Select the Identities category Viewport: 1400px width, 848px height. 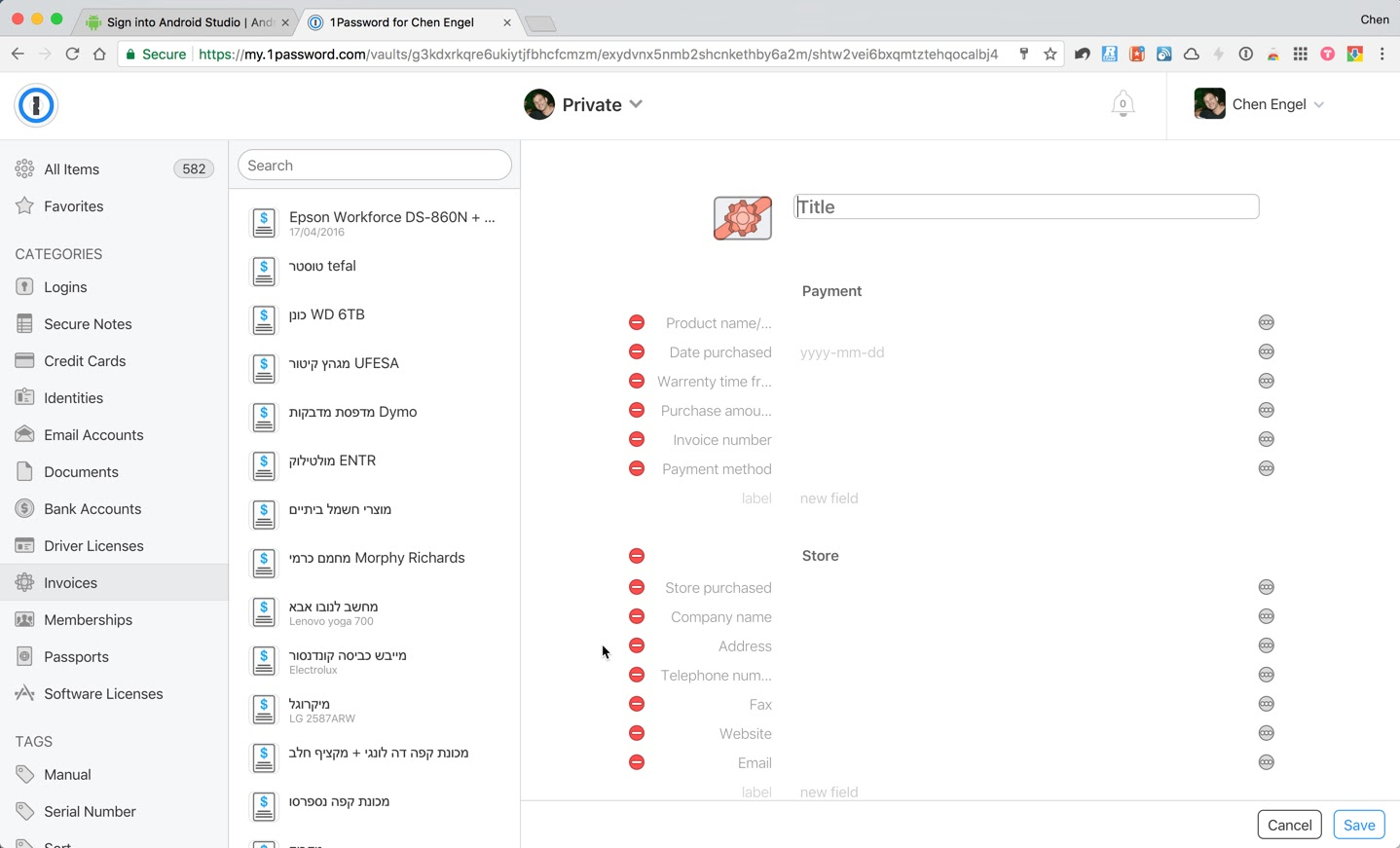[114, 398]
